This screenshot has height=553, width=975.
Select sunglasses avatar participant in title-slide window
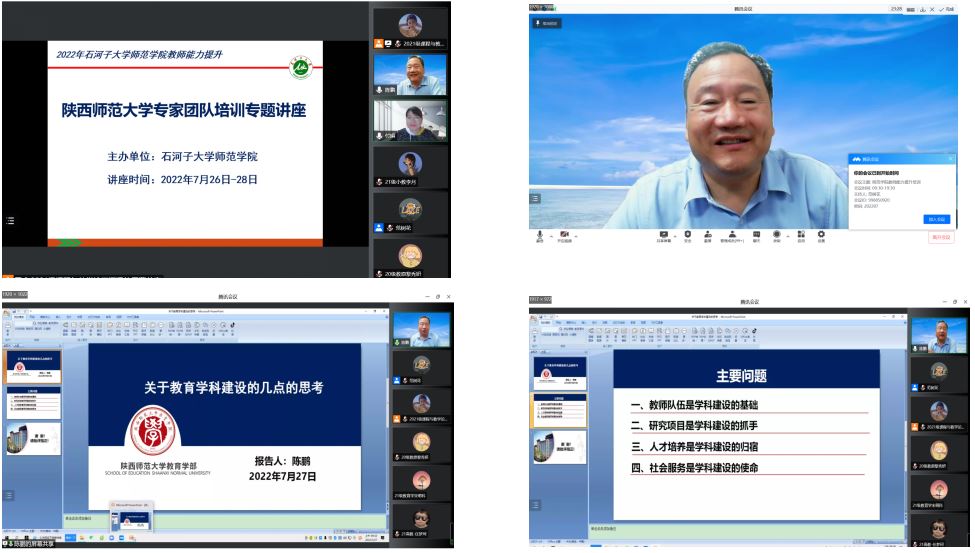(x=421, y=521)
